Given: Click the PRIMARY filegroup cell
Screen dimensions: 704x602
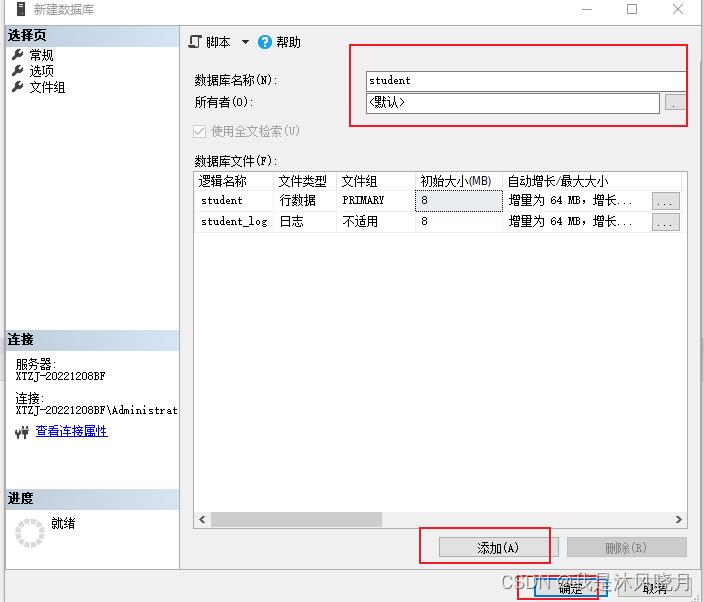Looking at the screenshot, I should pyautogui.click(x=376, y=201).
